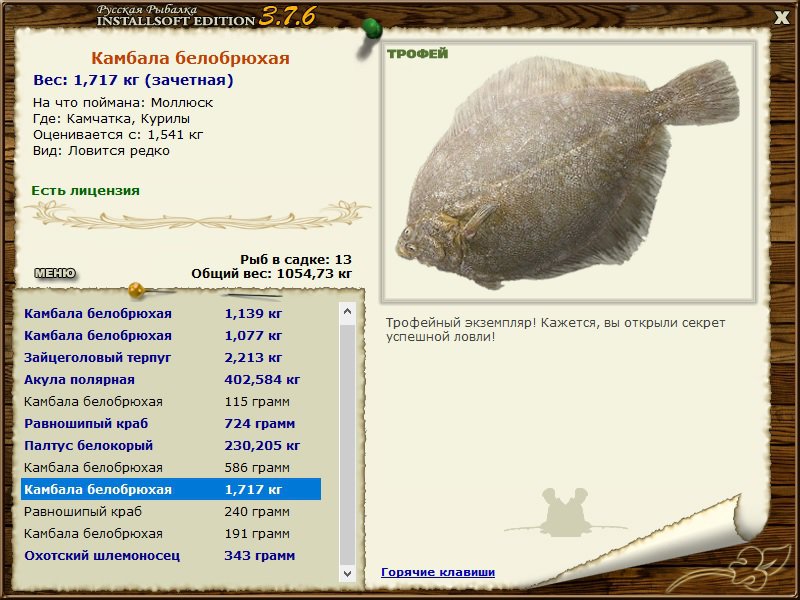Open the МЕНЮ button
The height and width of the screenshot is (600, 800).
(x=55, y=273)
